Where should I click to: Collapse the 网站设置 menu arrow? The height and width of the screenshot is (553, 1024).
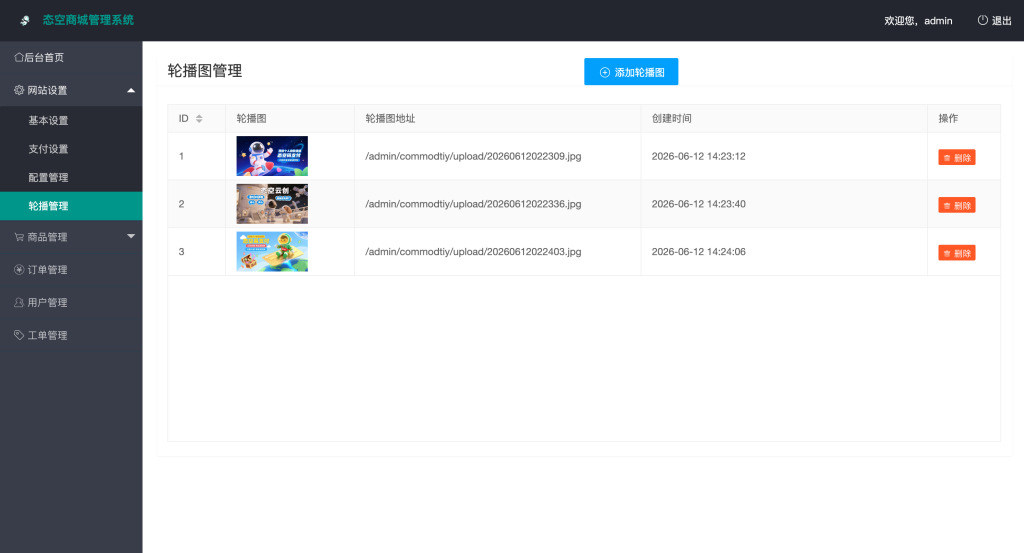[x=131, y=90]
